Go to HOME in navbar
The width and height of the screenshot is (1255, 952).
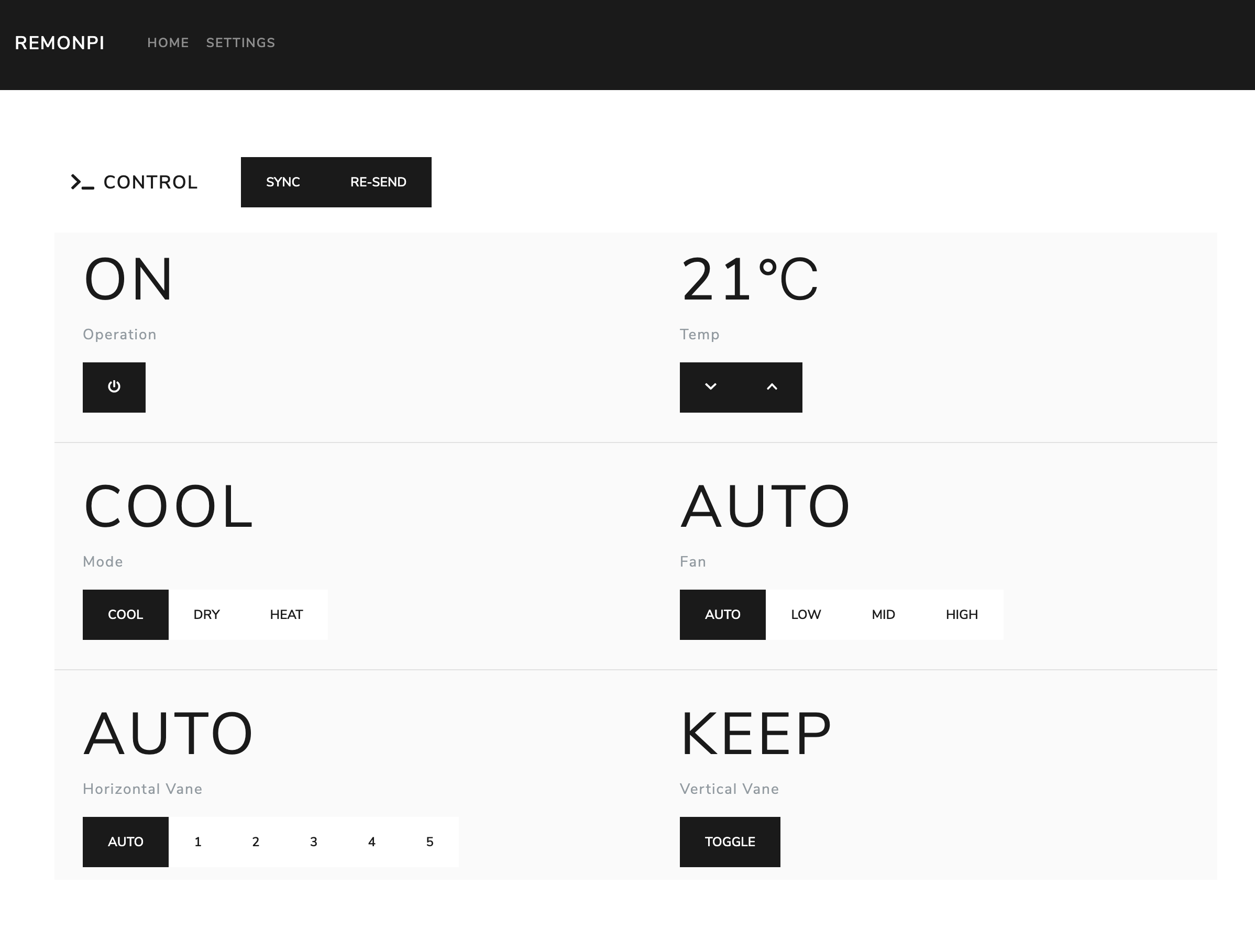click(168, 42)
